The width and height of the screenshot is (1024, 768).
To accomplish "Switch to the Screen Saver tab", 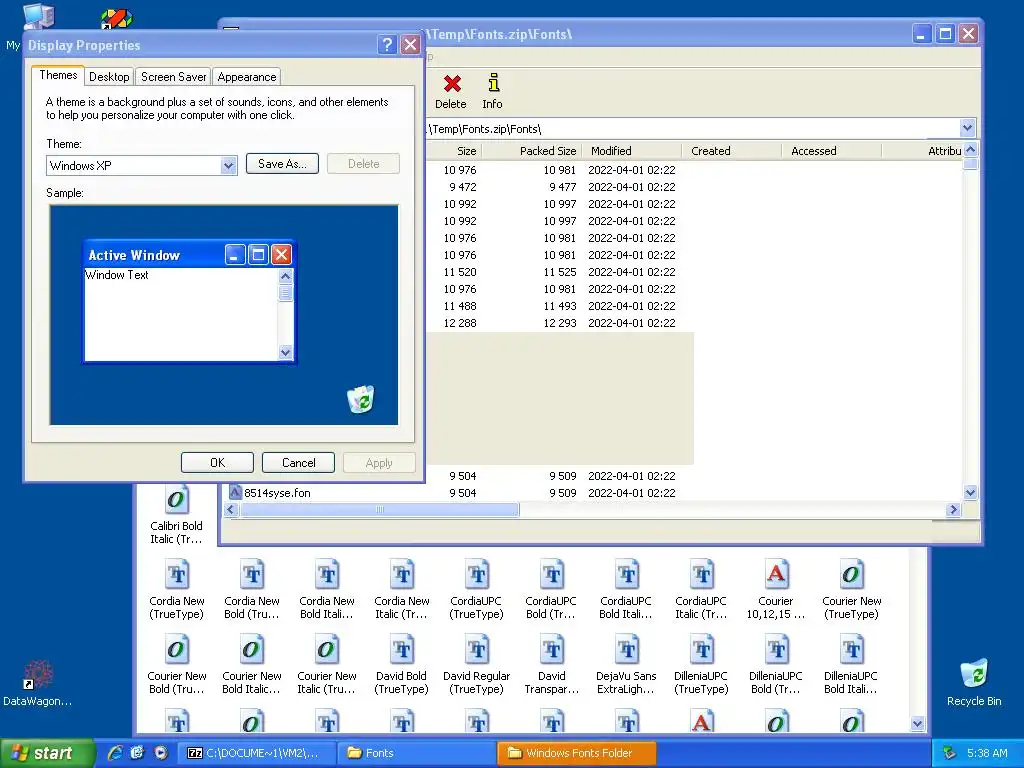I will tap(174, 77).
